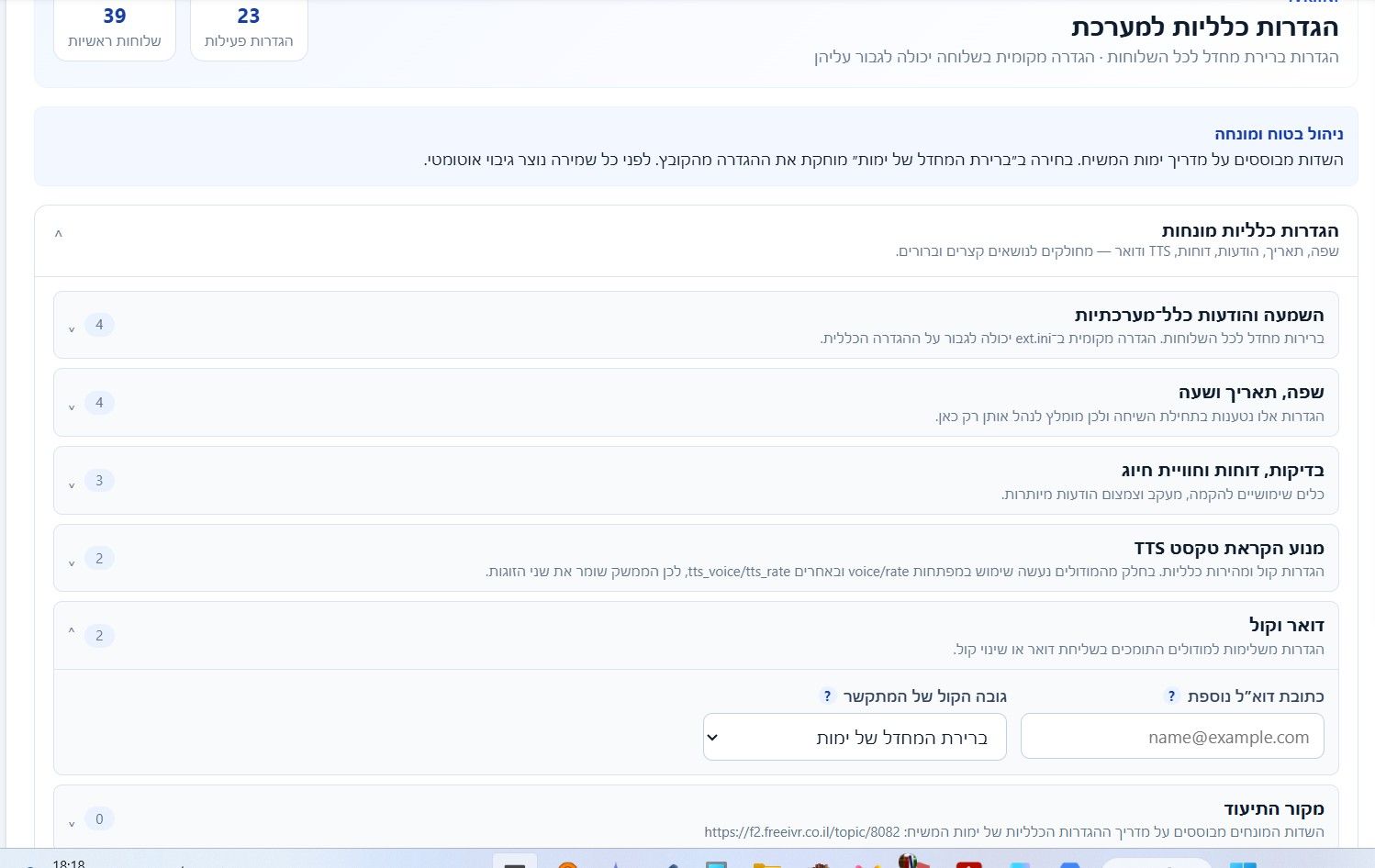This screenshot has width=1375, height=868.
Task: Open the ברירת המחדל של ימות dropdown
Action: [x=855, y=737]
